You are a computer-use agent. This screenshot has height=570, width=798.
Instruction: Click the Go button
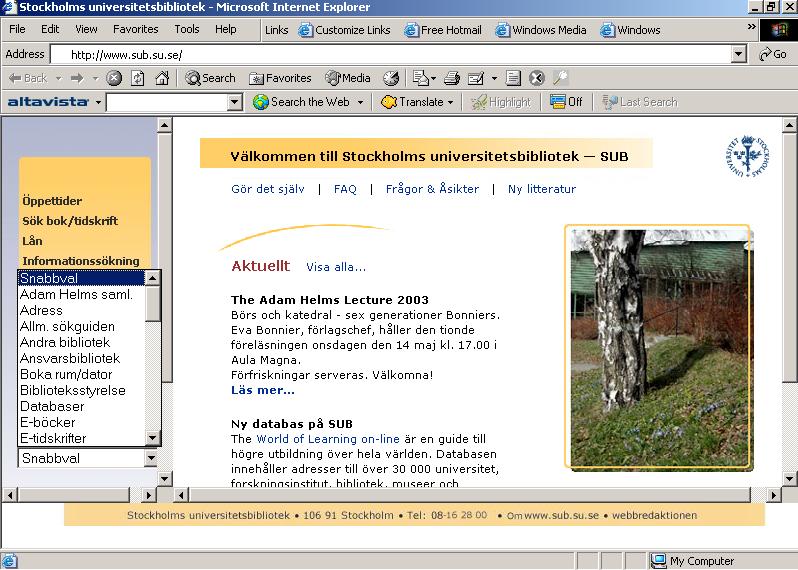pyautogui.click(x=773, y=54)
